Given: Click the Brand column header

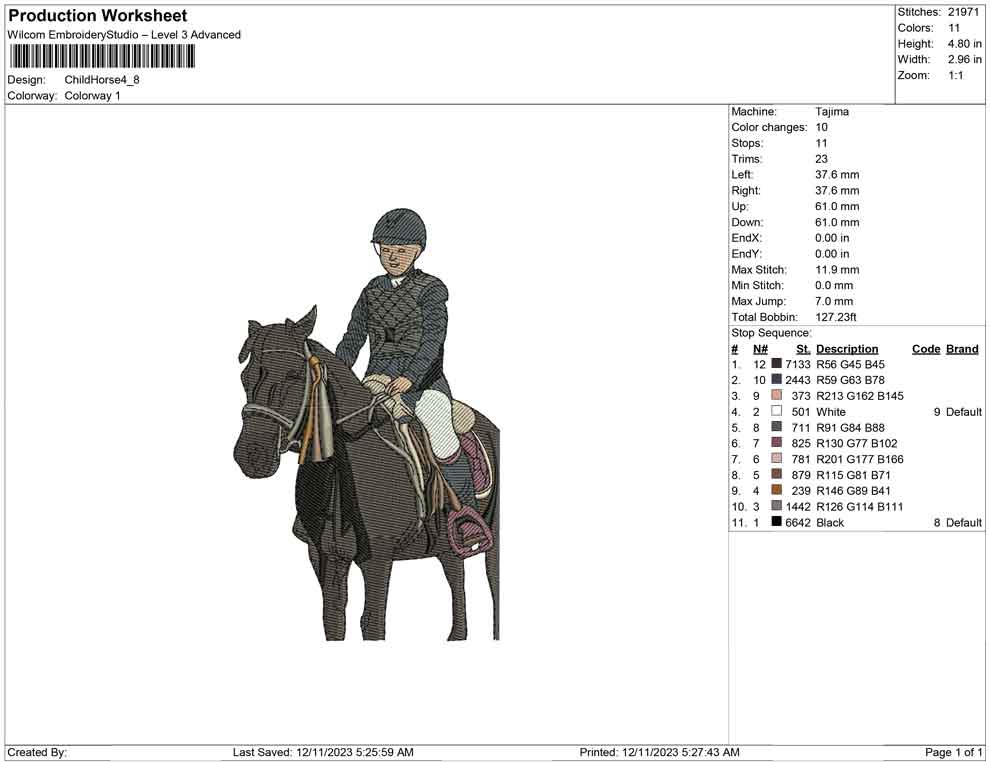Looking at the screenshot, I should tap(962, 348).
